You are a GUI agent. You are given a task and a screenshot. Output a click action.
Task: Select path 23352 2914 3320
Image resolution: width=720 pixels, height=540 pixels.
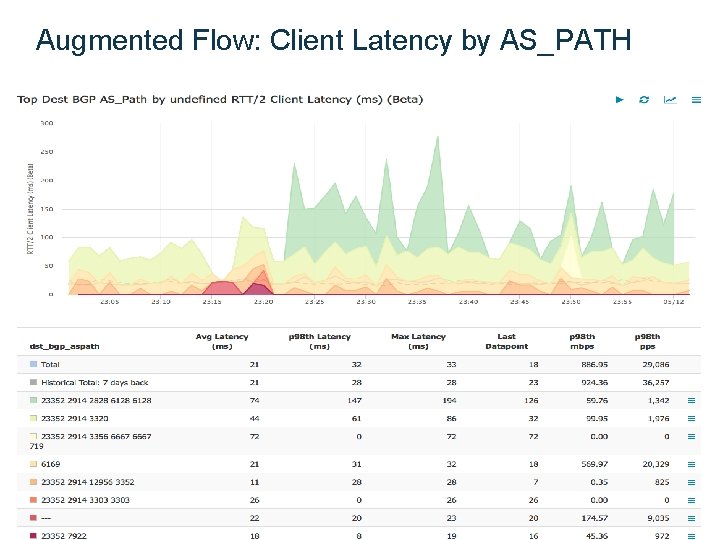[x=75, y=418]
